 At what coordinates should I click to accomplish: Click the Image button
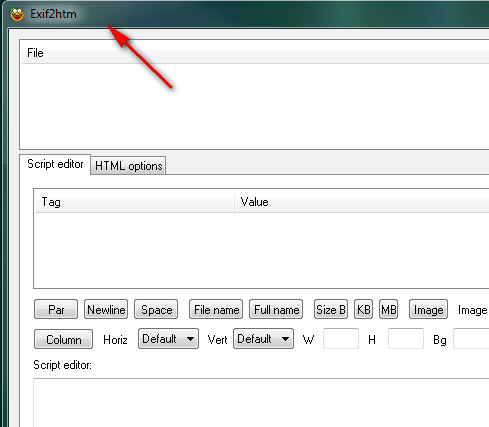click(428, 309)
